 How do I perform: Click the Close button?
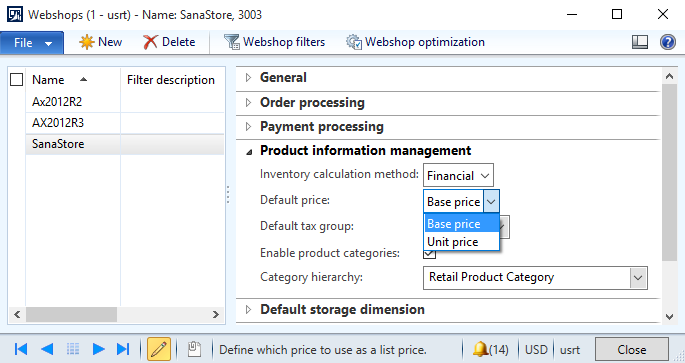pos(631,349)
